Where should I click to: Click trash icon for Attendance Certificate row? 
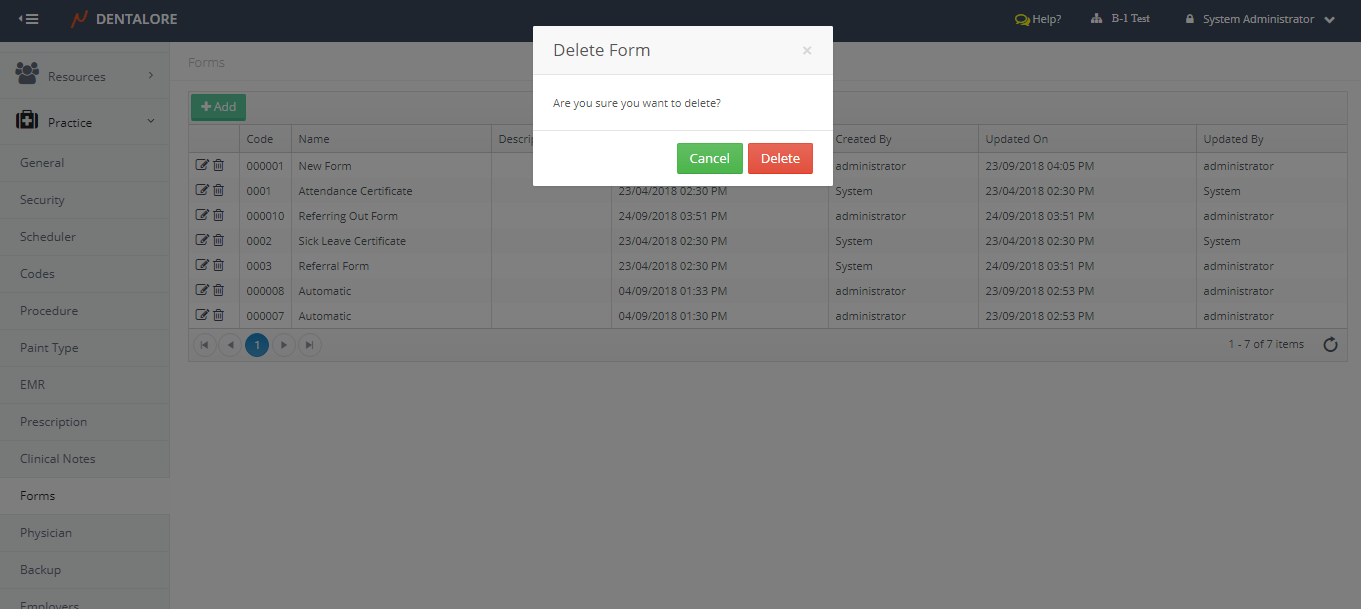tap(218, 190)
